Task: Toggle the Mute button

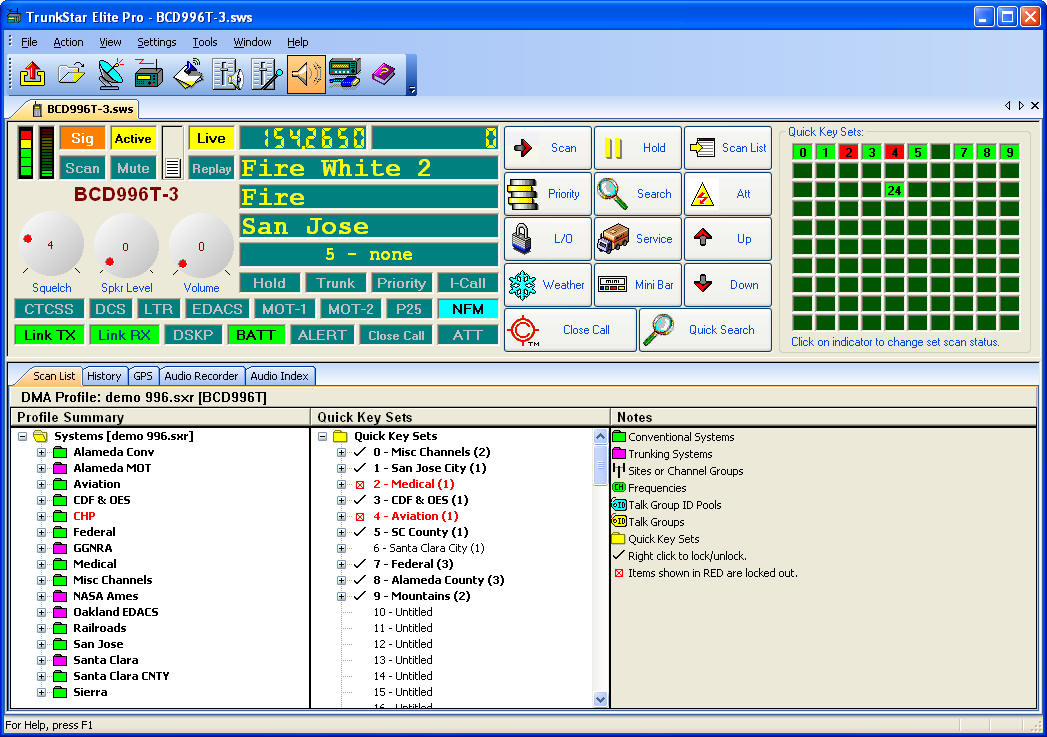Action: click(x=133, y=168)
